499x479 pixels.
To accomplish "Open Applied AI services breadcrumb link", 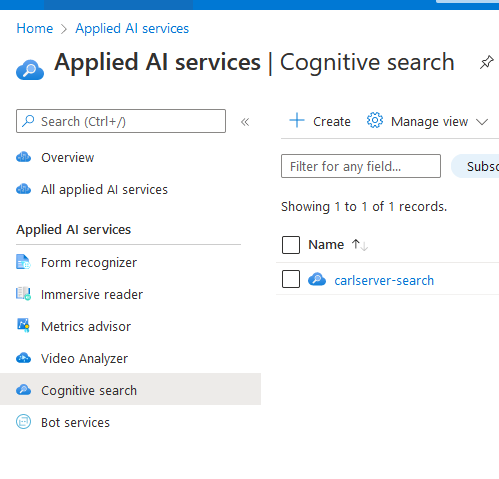I will [x=132, y=28].
